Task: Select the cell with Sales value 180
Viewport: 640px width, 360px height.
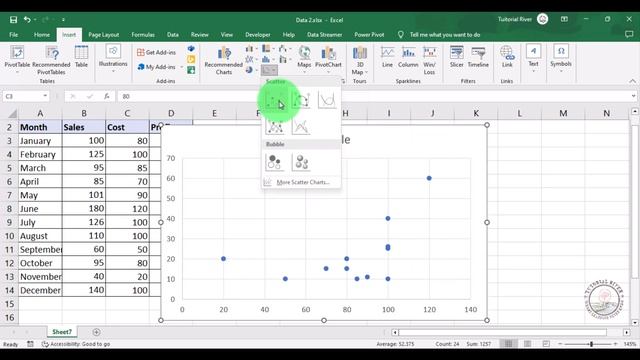Action: coord(84,209)
